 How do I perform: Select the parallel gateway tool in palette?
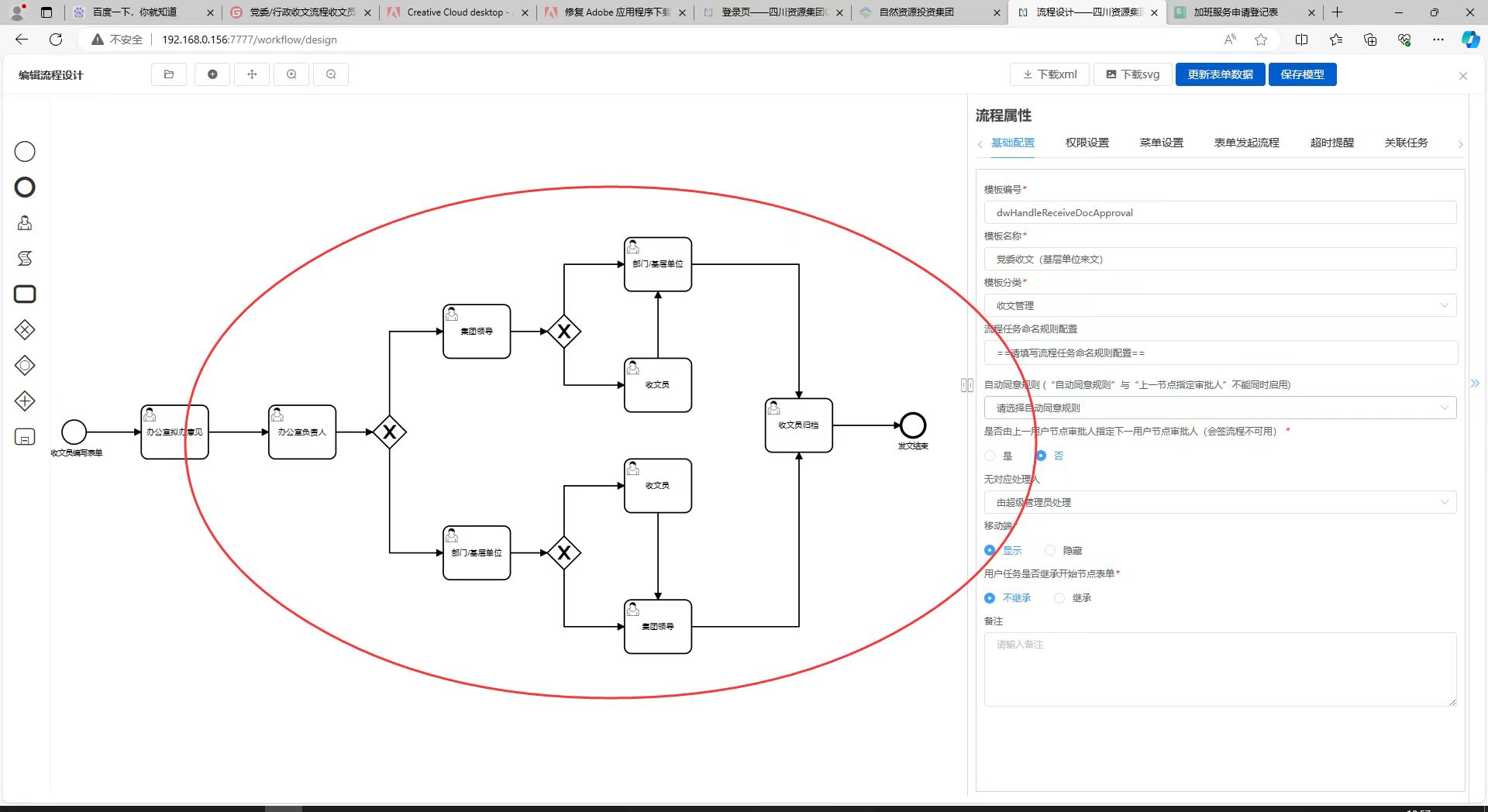[x=25, y=401]
